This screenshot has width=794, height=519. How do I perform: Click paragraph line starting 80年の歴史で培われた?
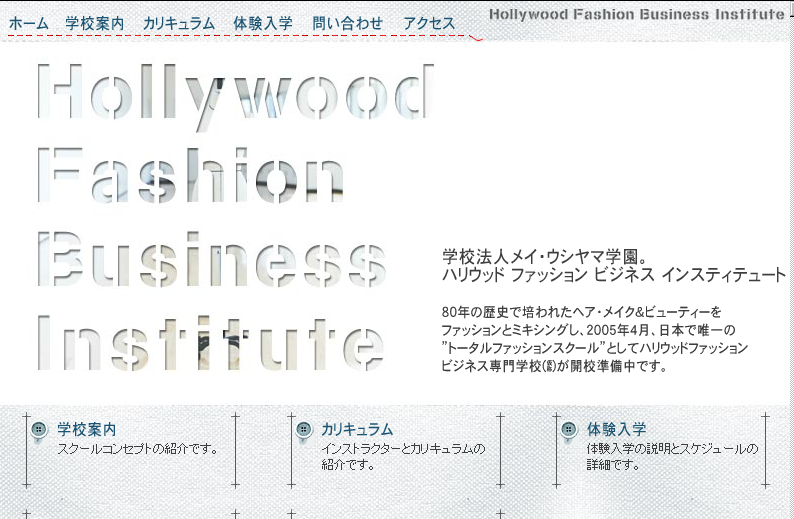pos(581,311)
